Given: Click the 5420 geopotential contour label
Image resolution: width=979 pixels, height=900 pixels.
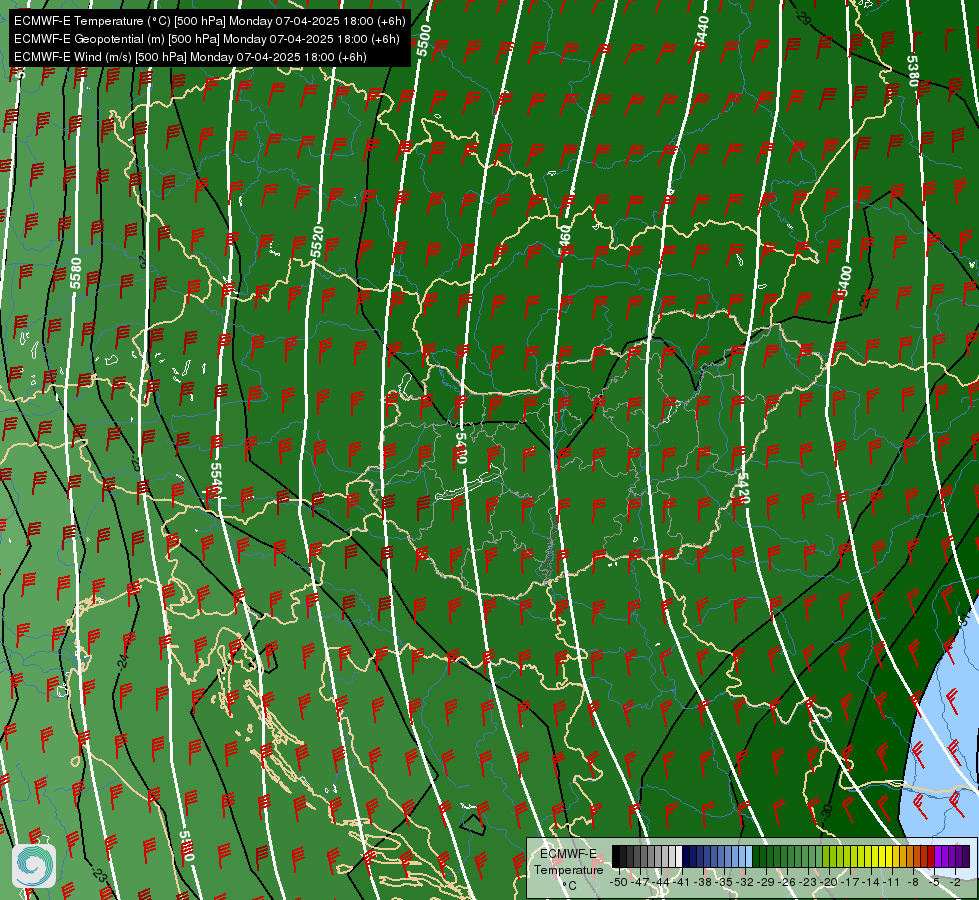Looking at the screenshot, I should (743, 488).
